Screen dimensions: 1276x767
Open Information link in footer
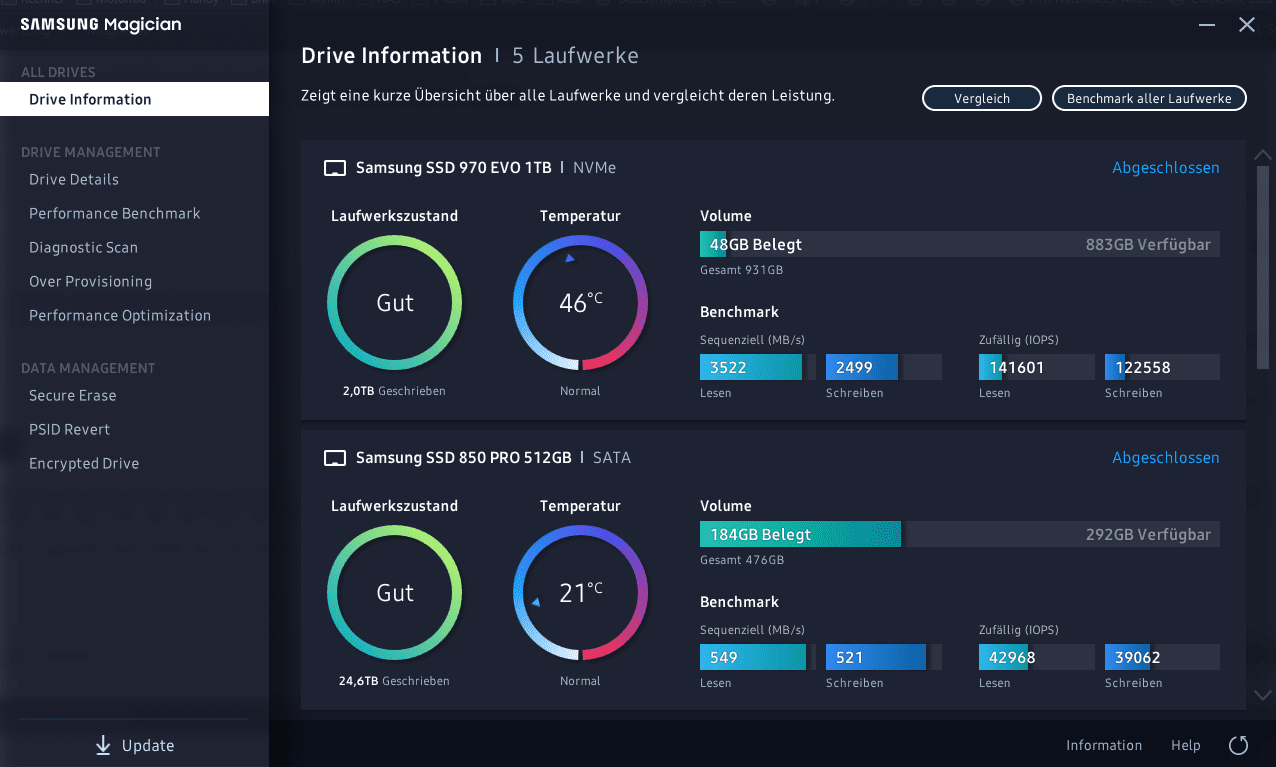pyautogui.click(x=1104, y=745)
